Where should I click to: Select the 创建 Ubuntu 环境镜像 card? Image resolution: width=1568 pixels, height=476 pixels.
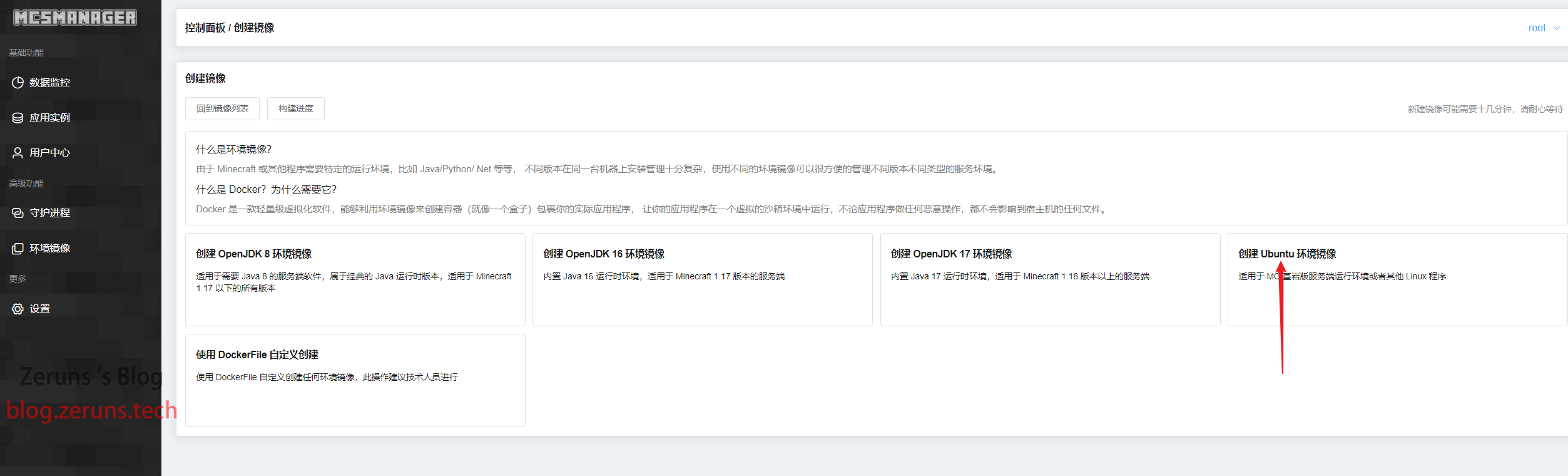[1398, 279]
